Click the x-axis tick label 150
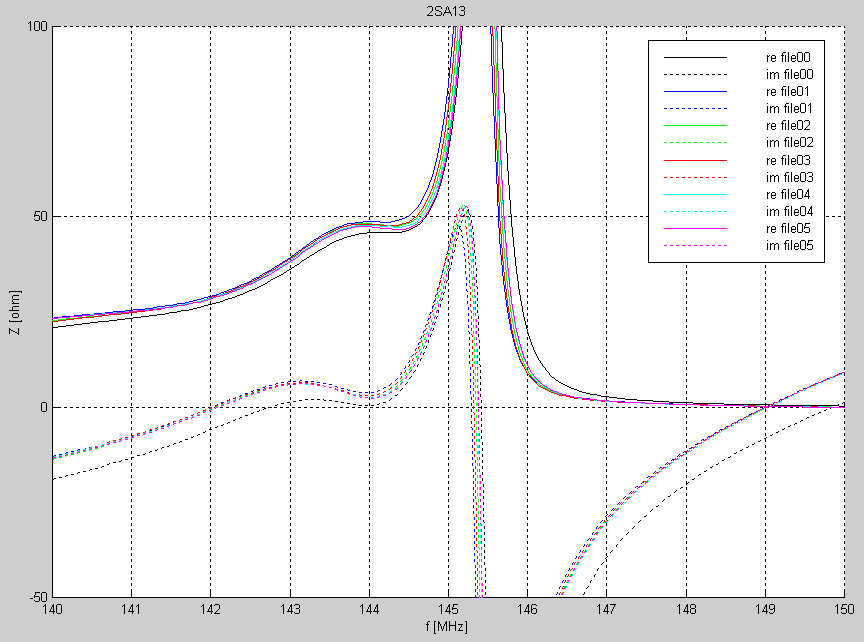The height and width of the screenshot is (642, 864). (x=844, y=609)
